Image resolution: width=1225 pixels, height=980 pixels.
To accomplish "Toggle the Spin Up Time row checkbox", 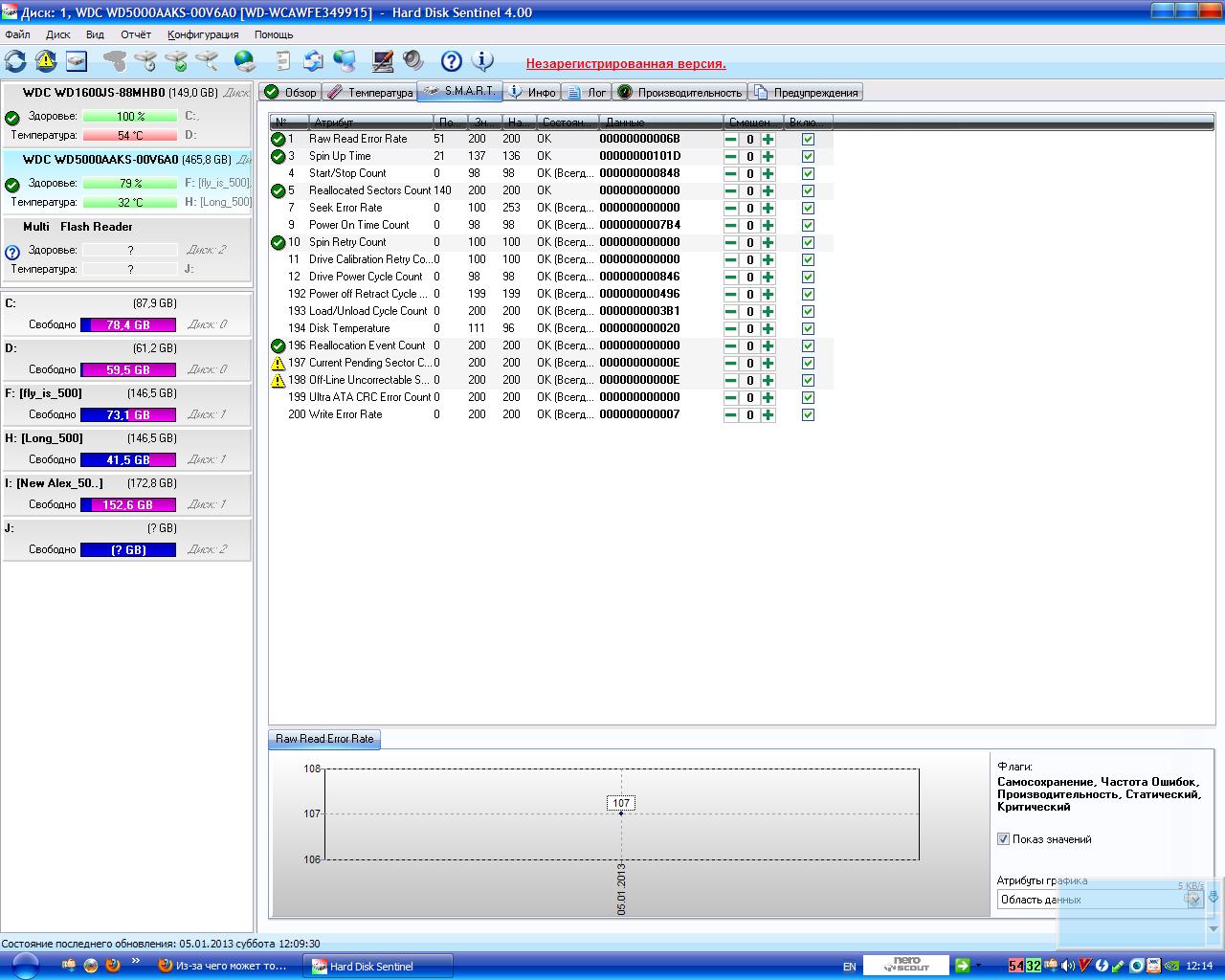I will [x=808, y=156].
